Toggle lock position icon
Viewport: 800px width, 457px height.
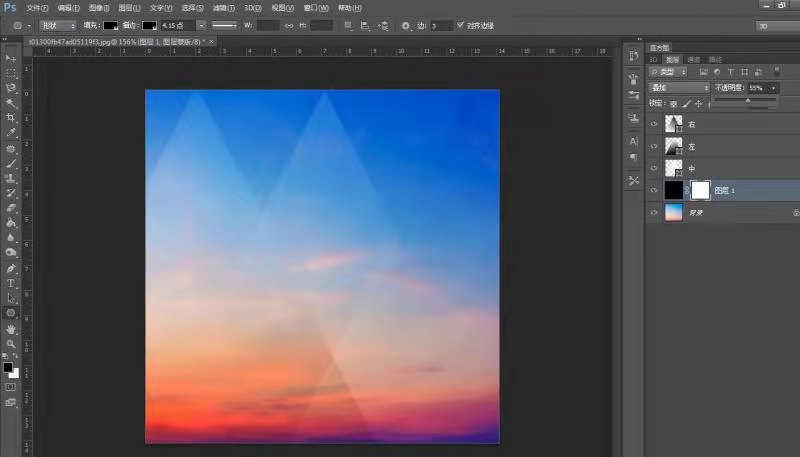point(698,104)
